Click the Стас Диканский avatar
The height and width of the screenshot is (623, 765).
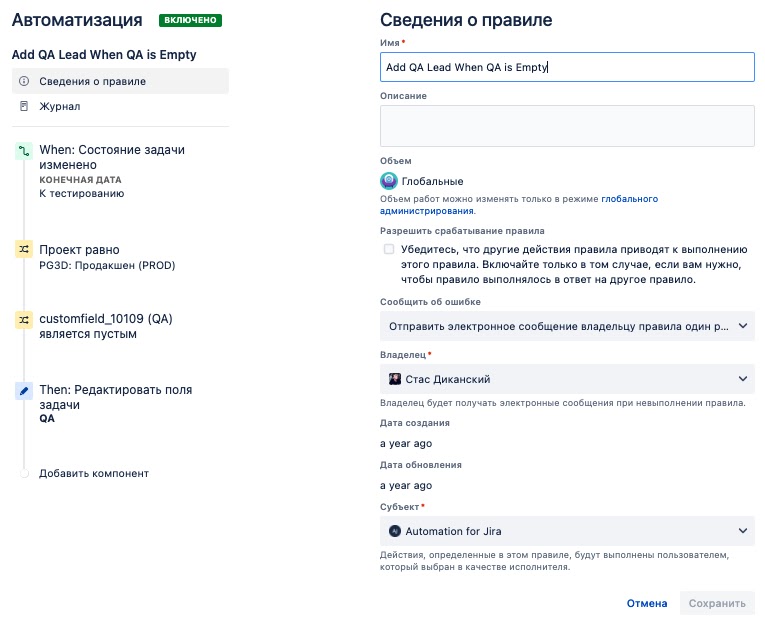(x=395, y=379)
